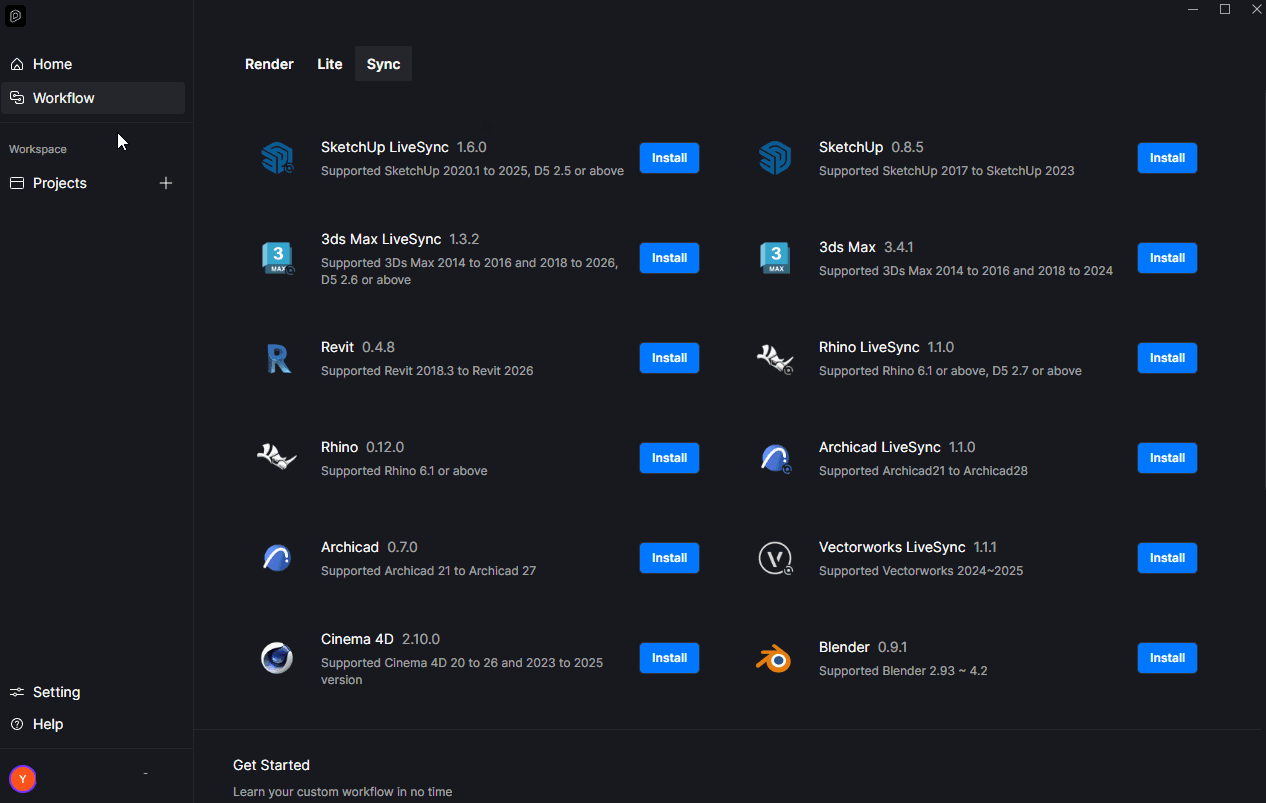Viewport: 1266px width, 803px height.
Task: Install Revit 0.4.8 plugin
Action: tap(669, 358)
